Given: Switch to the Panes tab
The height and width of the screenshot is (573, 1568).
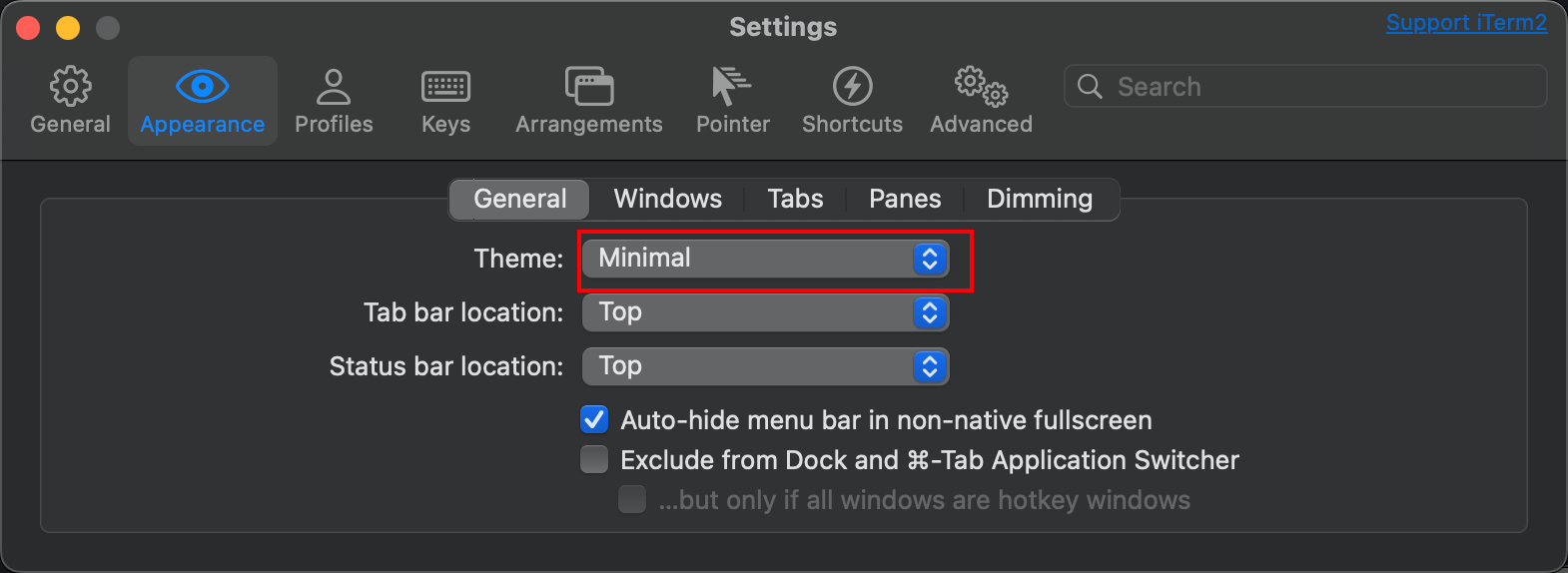Looking at the screenshot, I should coord(904,199).
